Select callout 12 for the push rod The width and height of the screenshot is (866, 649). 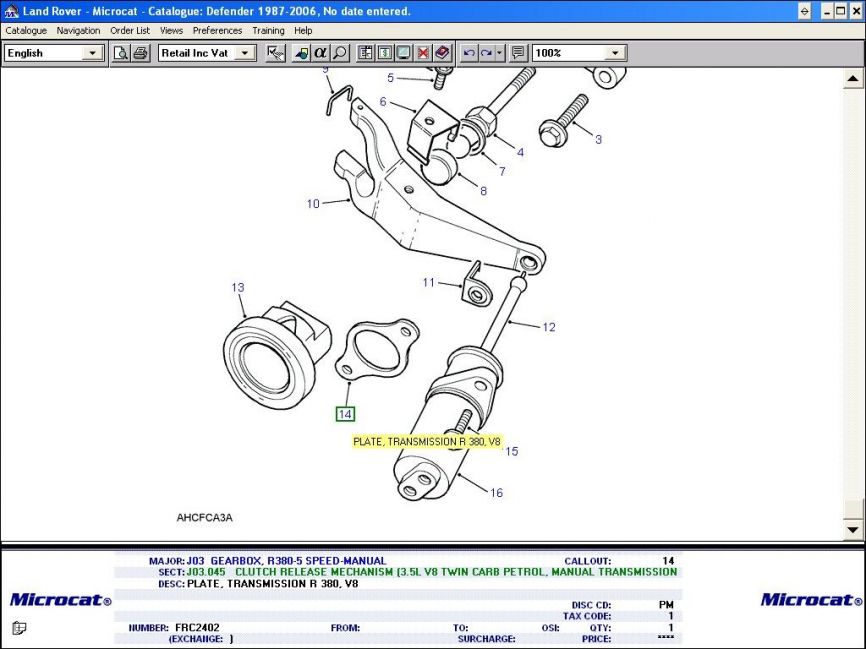point(548,327)
